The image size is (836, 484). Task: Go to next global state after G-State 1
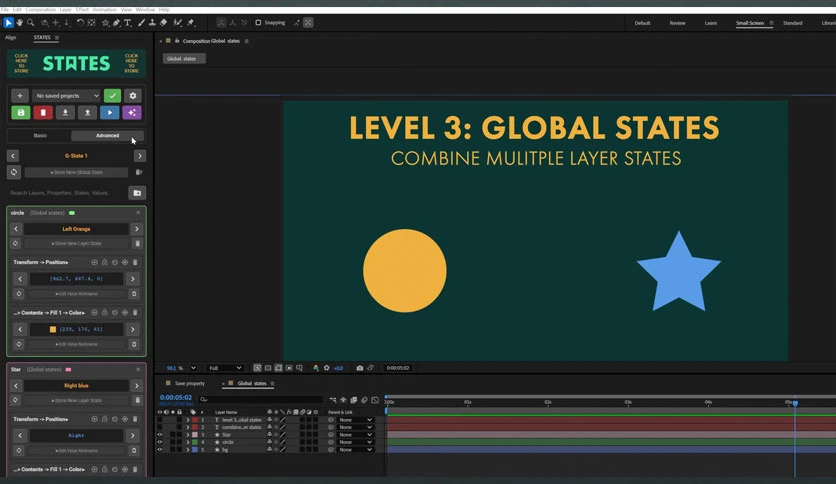[x=140, y=156]
